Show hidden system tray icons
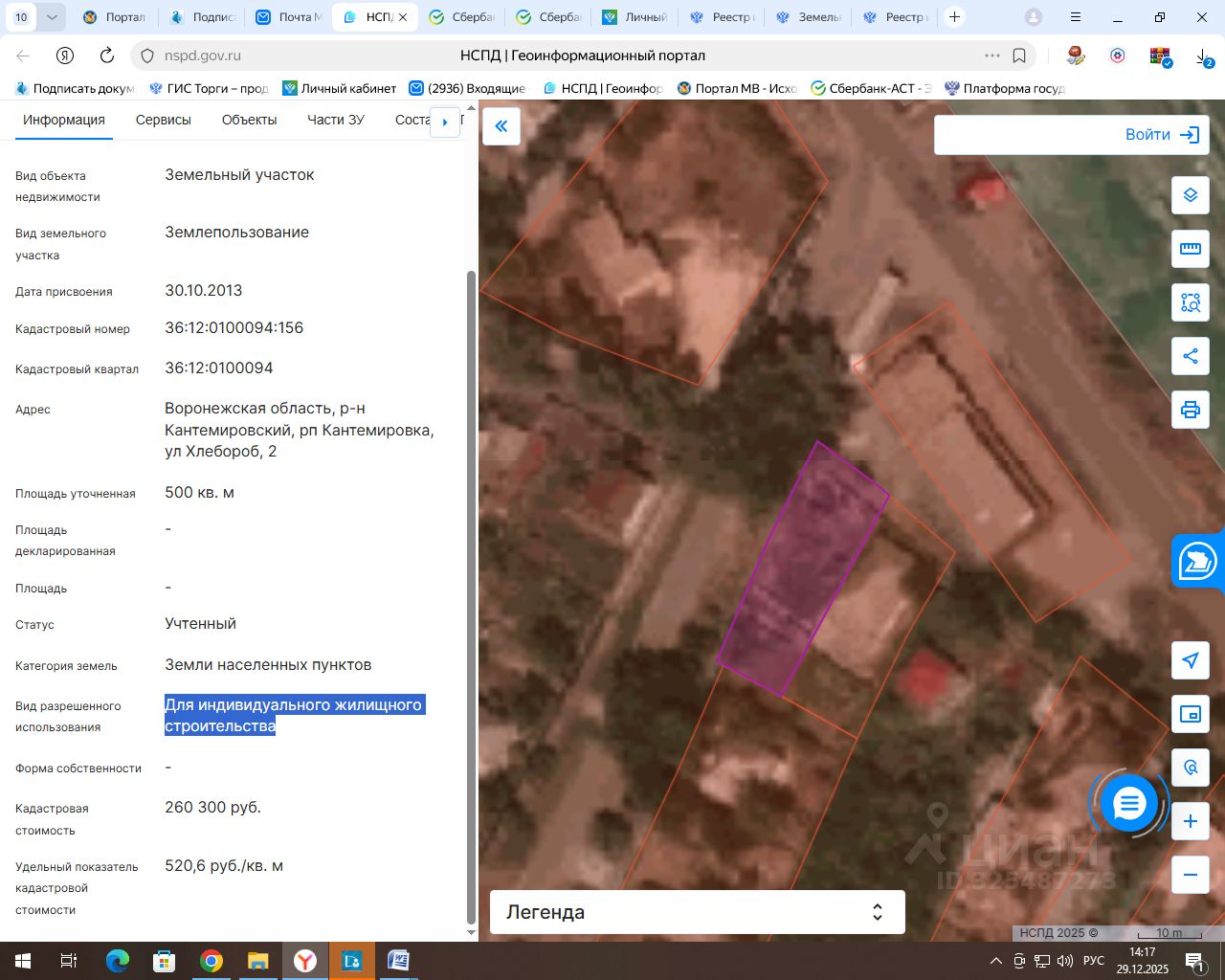 [x=996, y=960]
